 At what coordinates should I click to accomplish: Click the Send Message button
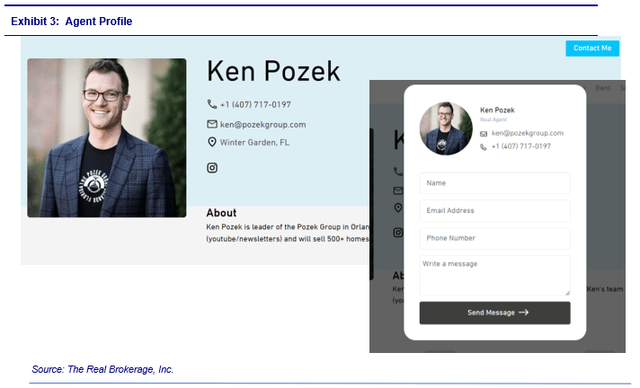tap(495, 313)
